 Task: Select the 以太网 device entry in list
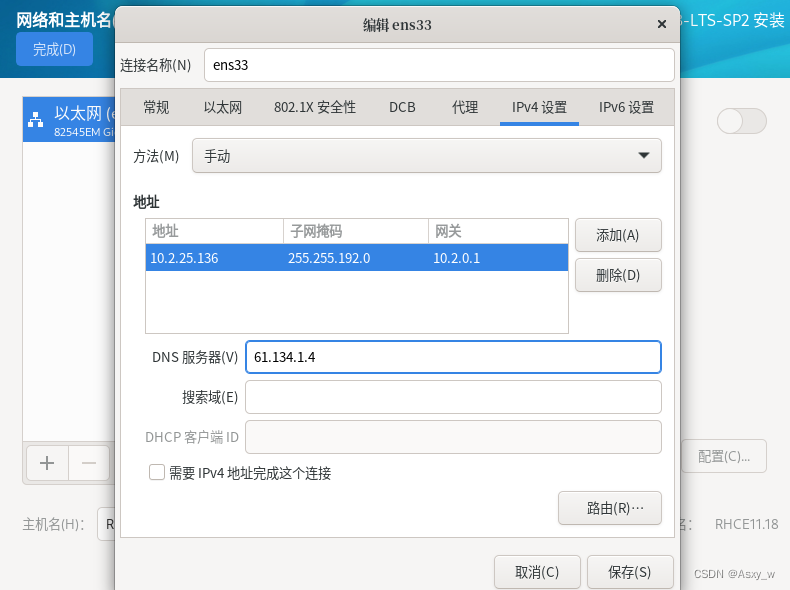(x=69, y=120)
